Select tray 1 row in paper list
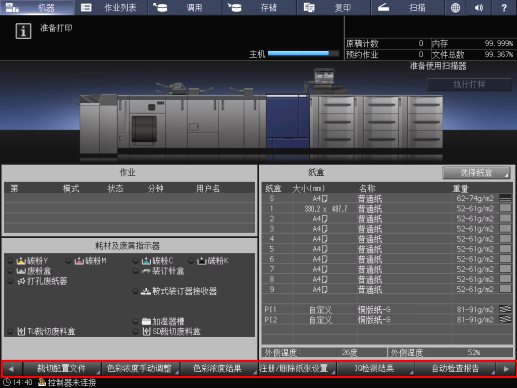This screenshot has width=517, height=388. tap(387, 209)
